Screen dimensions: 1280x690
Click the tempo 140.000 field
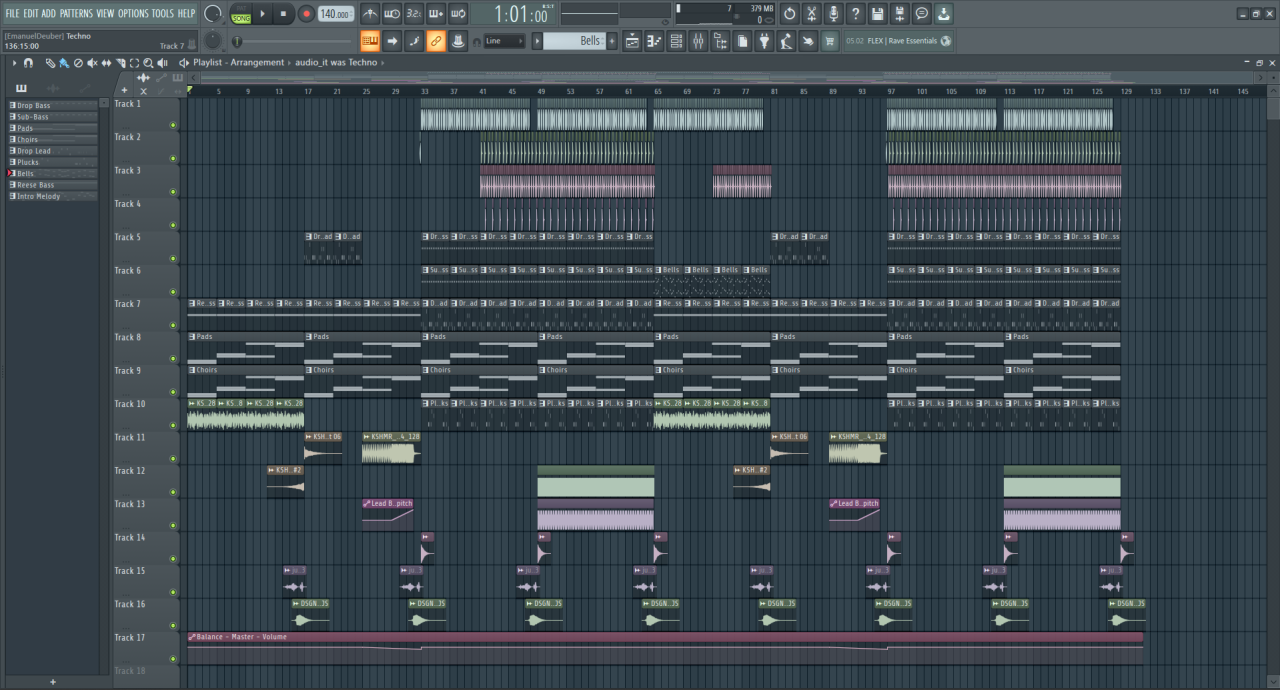point(336,14)
